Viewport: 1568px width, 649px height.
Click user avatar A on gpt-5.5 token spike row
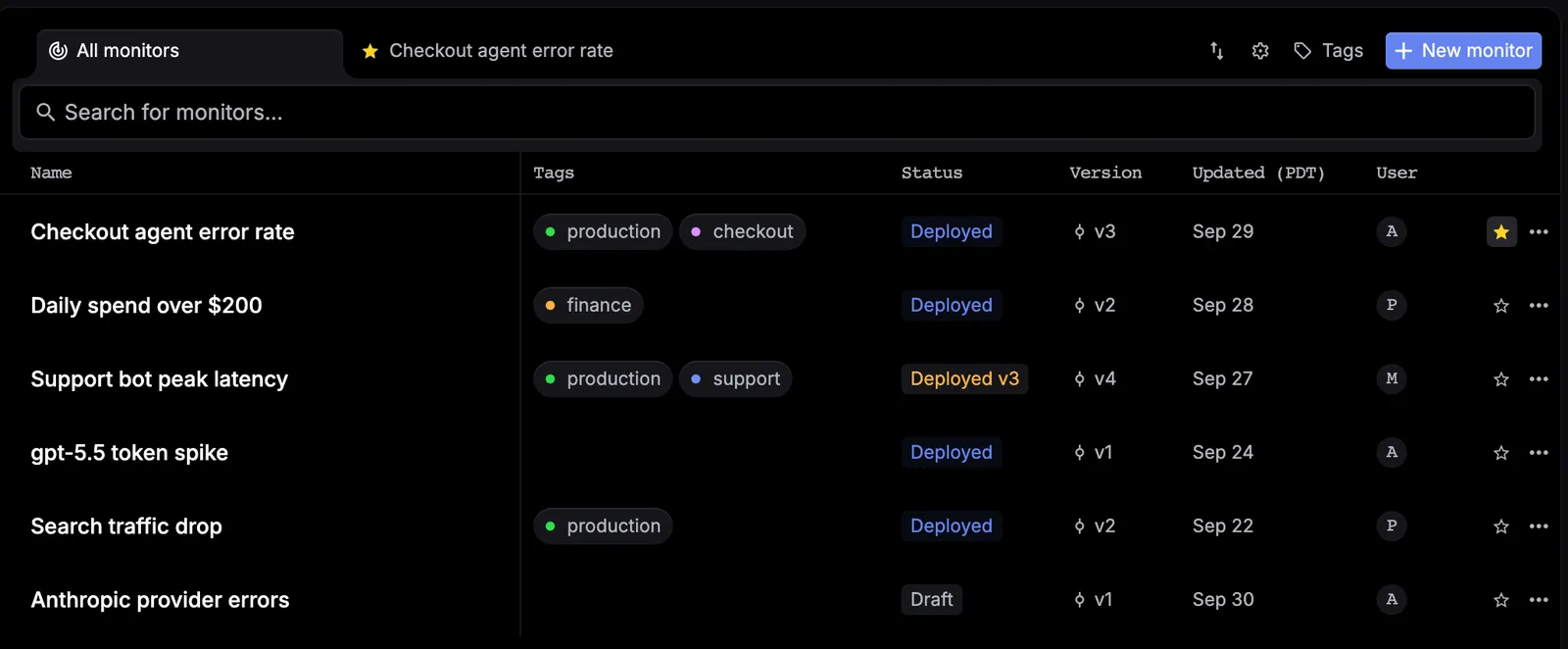(x=1392, y=452)
